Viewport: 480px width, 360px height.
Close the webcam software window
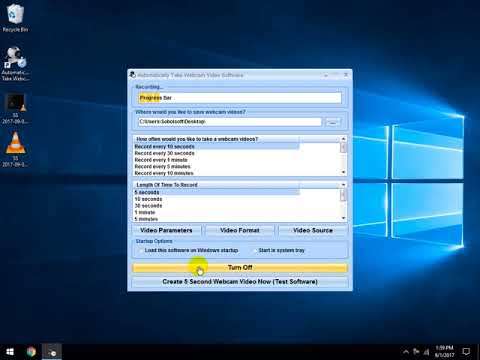coord(346,75)
